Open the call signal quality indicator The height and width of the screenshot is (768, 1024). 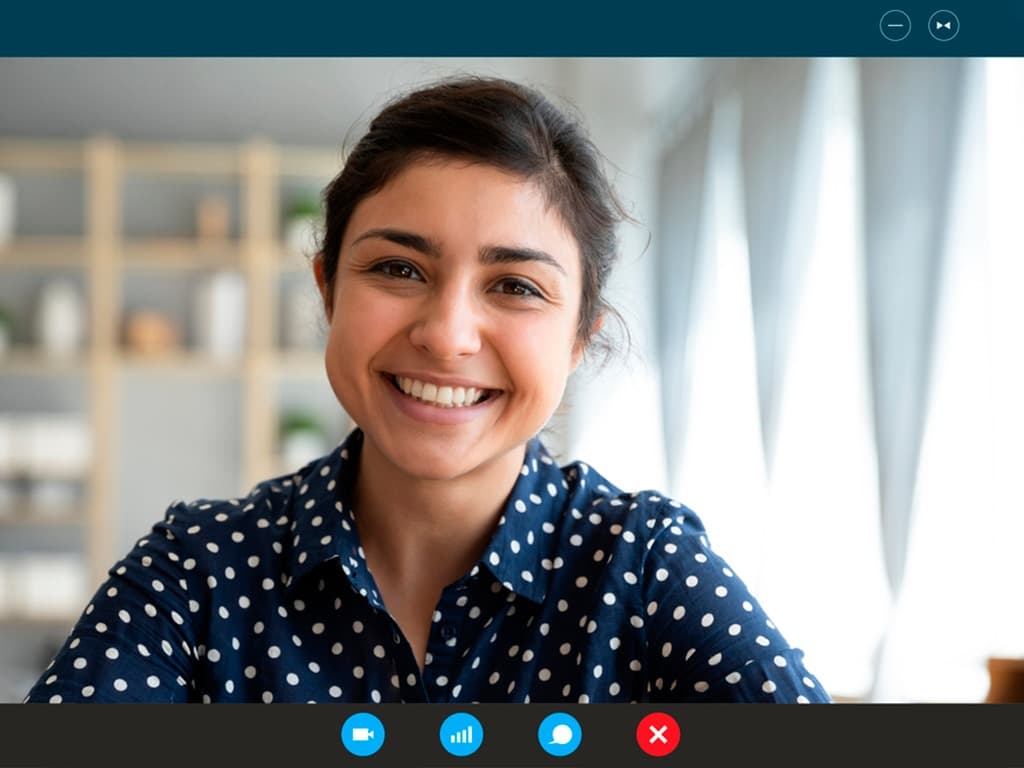click(x=461, y=735)
